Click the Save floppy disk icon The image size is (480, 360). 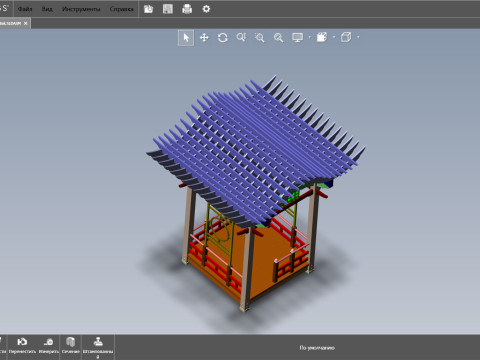[168, 9]
